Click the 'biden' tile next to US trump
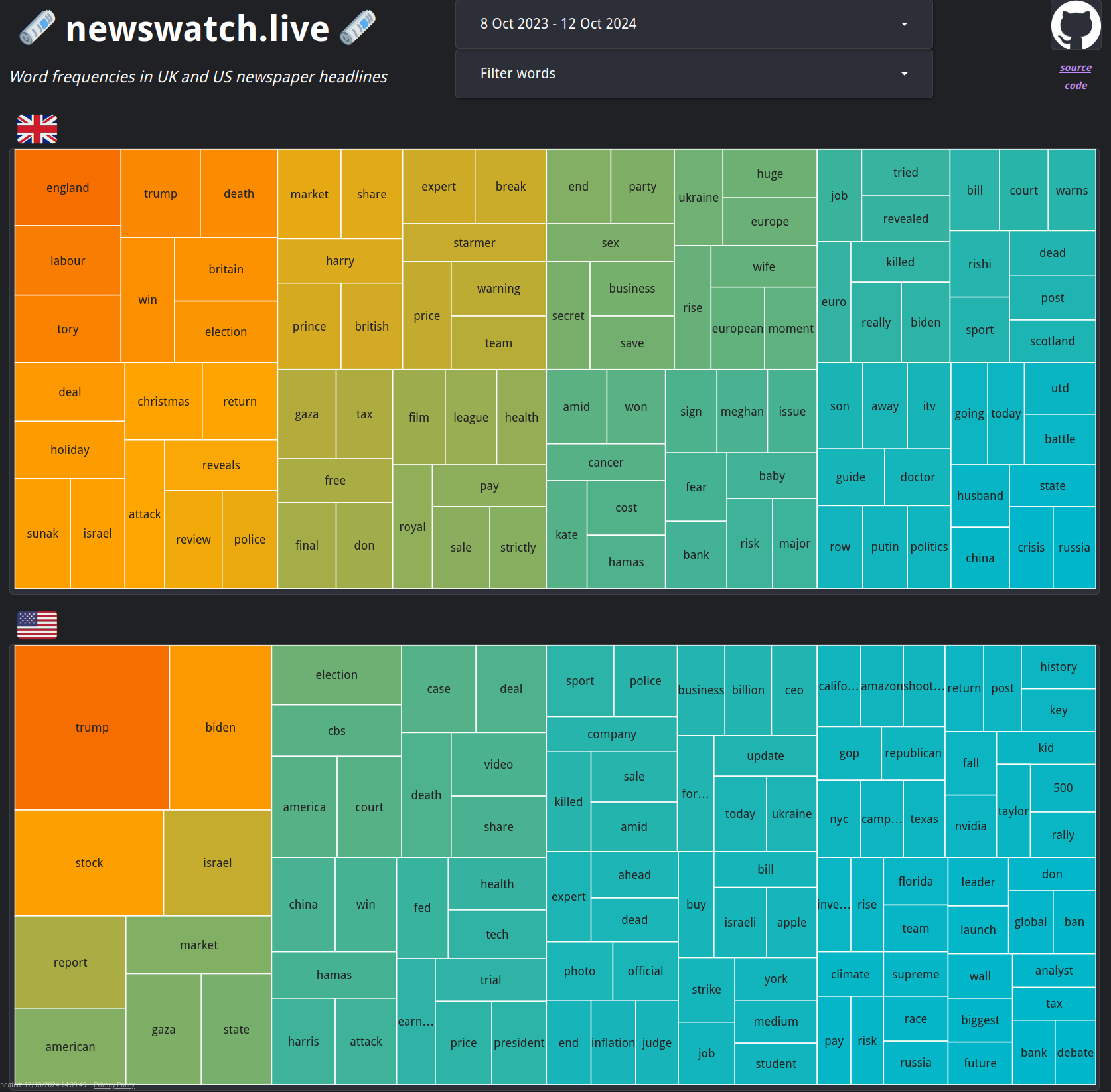 220,728
